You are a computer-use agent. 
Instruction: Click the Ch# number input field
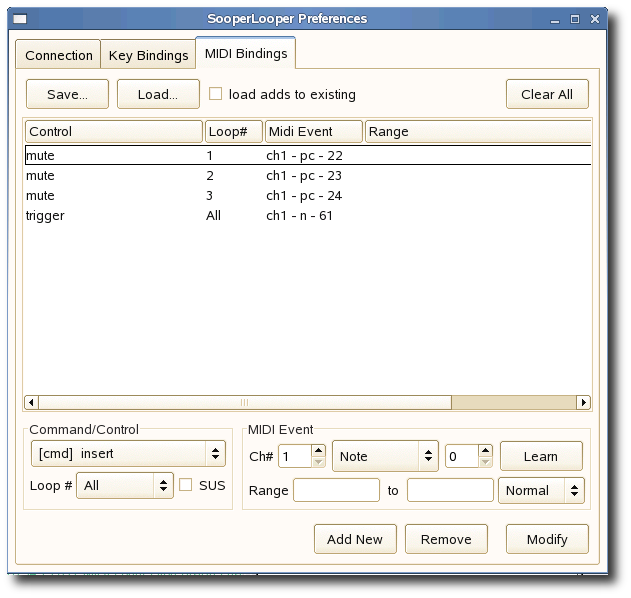pyautogui.click(x=295, y=456)
